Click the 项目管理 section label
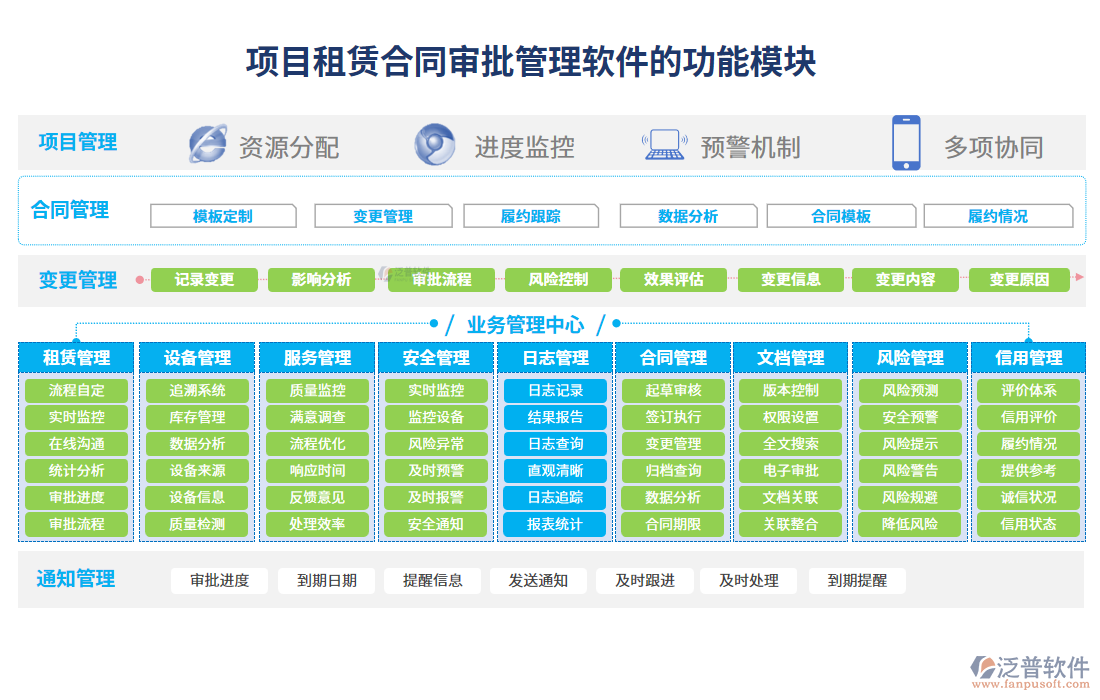1100x700 pixels. pos(78,142)
